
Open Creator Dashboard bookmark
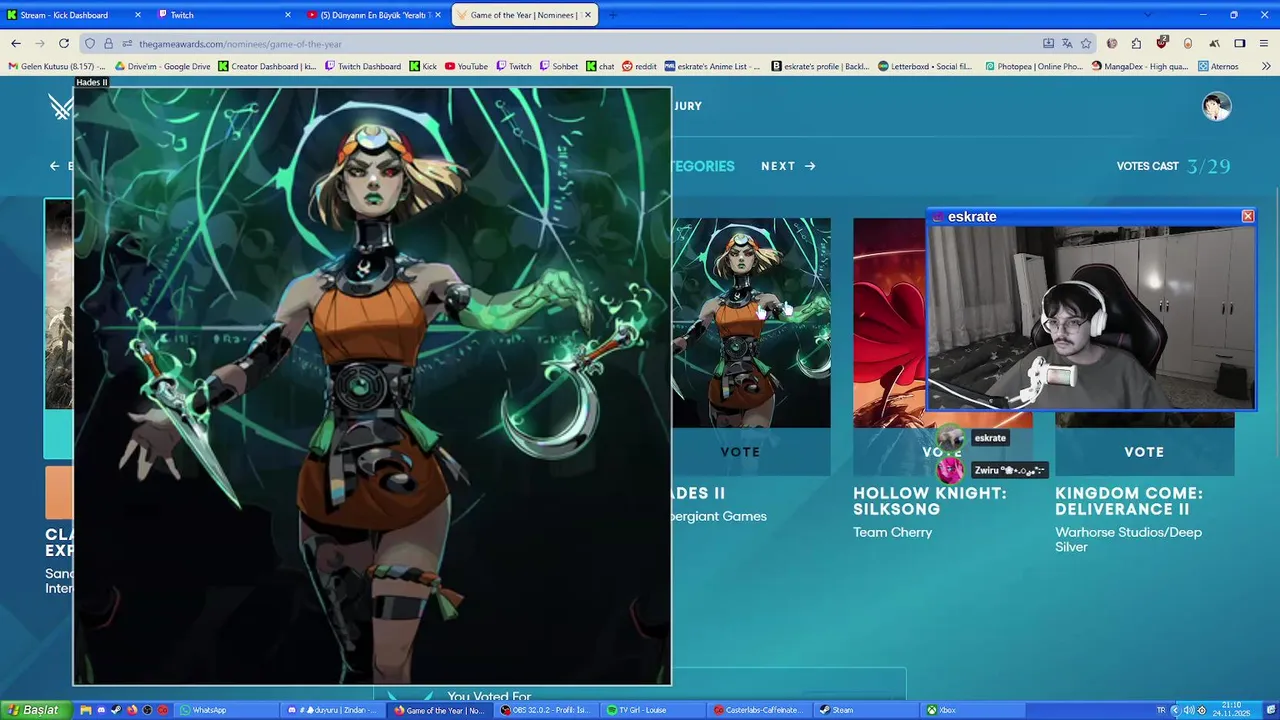coord(267,66)
